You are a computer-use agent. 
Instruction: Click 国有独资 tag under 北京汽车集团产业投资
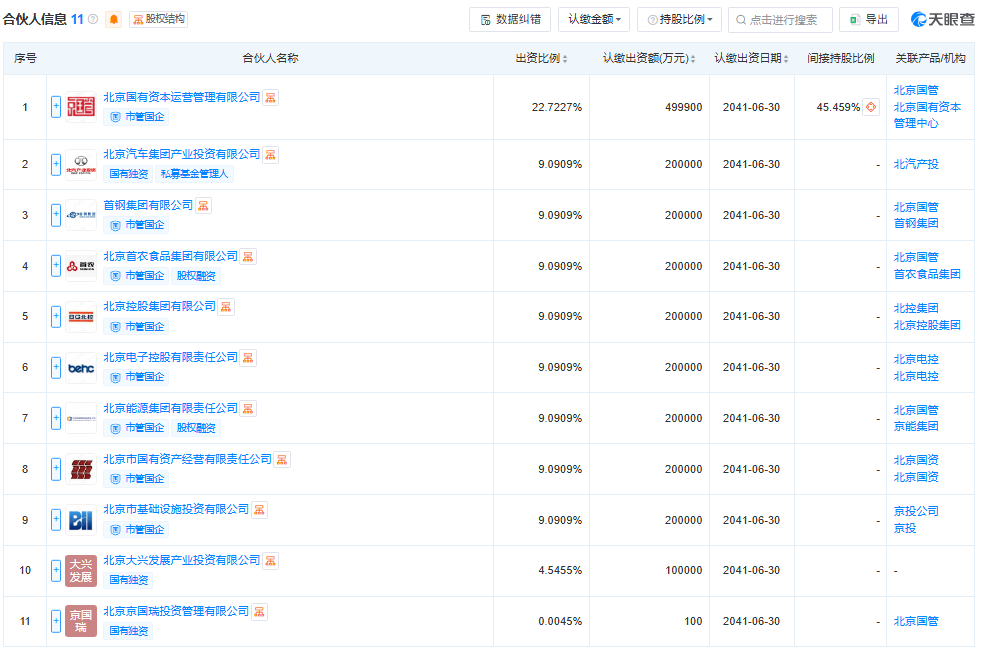click(129, 174)
